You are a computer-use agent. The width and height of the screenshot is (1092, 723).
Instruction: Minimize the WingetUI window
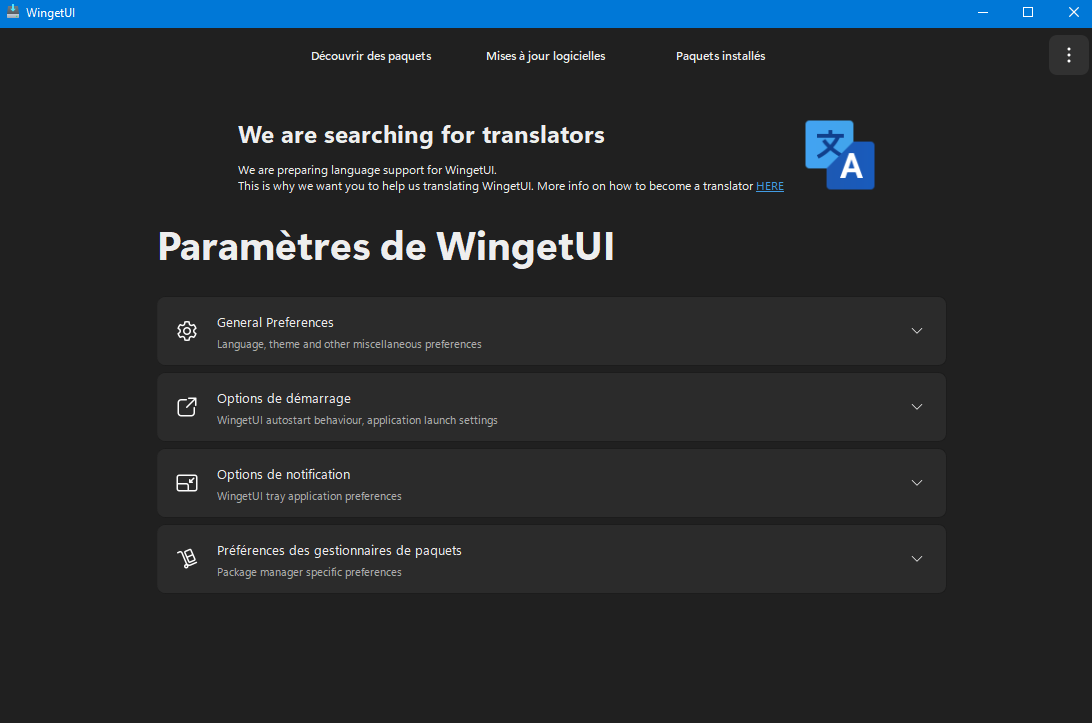983,13
